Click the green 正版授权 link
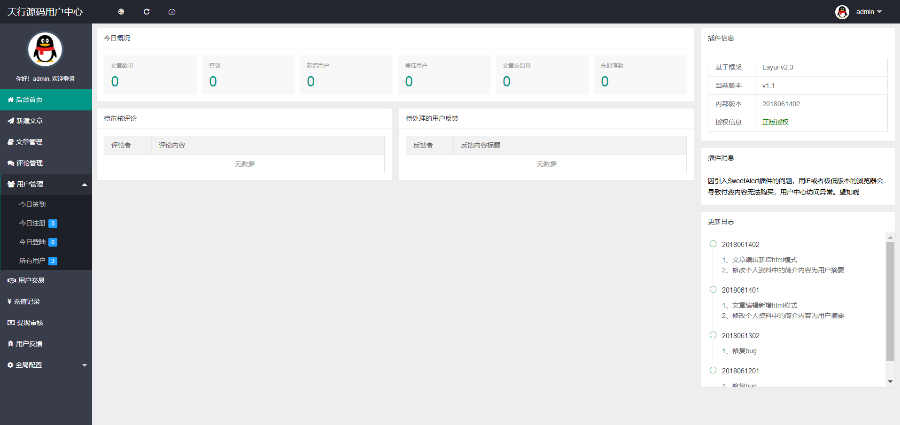Viewport: 900px width, 425px height. coord(775,122)
